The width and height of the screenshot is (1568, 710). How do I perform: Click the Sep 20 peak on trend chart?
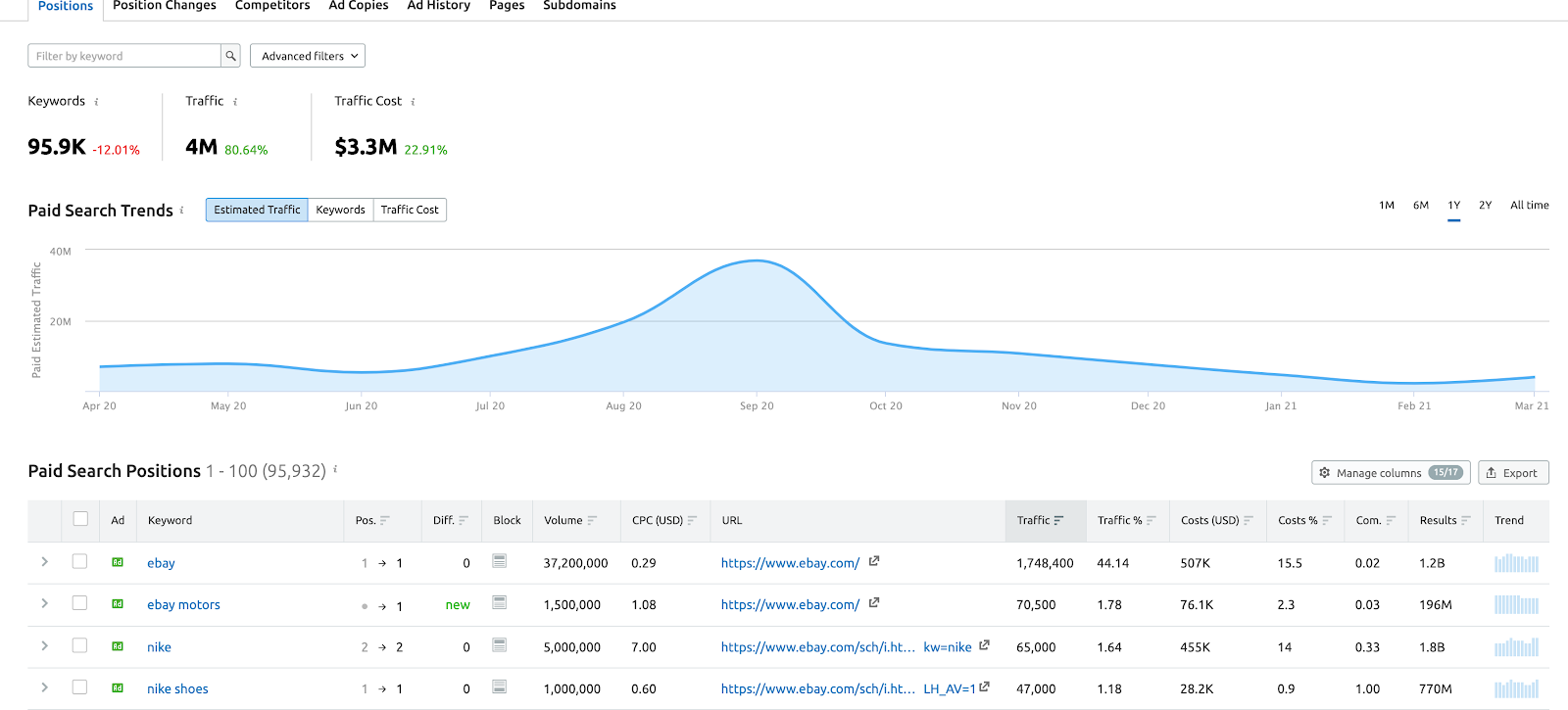756,260
